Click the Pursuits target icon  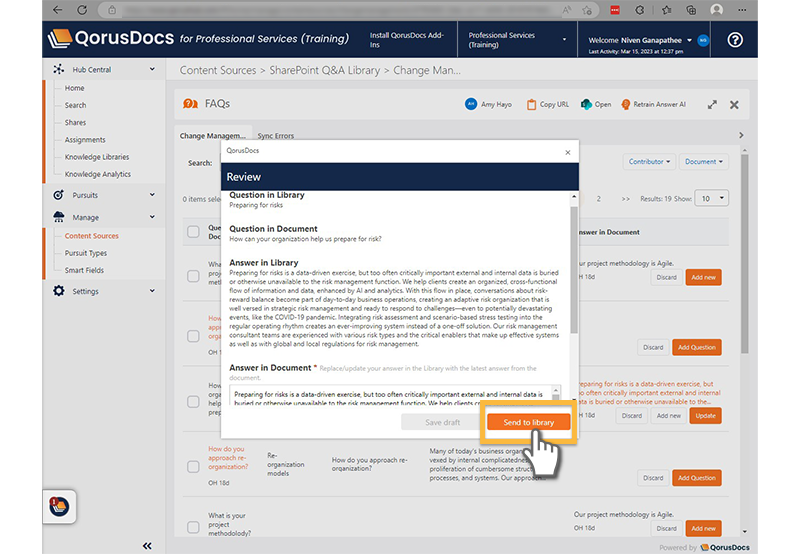(59, 195)
